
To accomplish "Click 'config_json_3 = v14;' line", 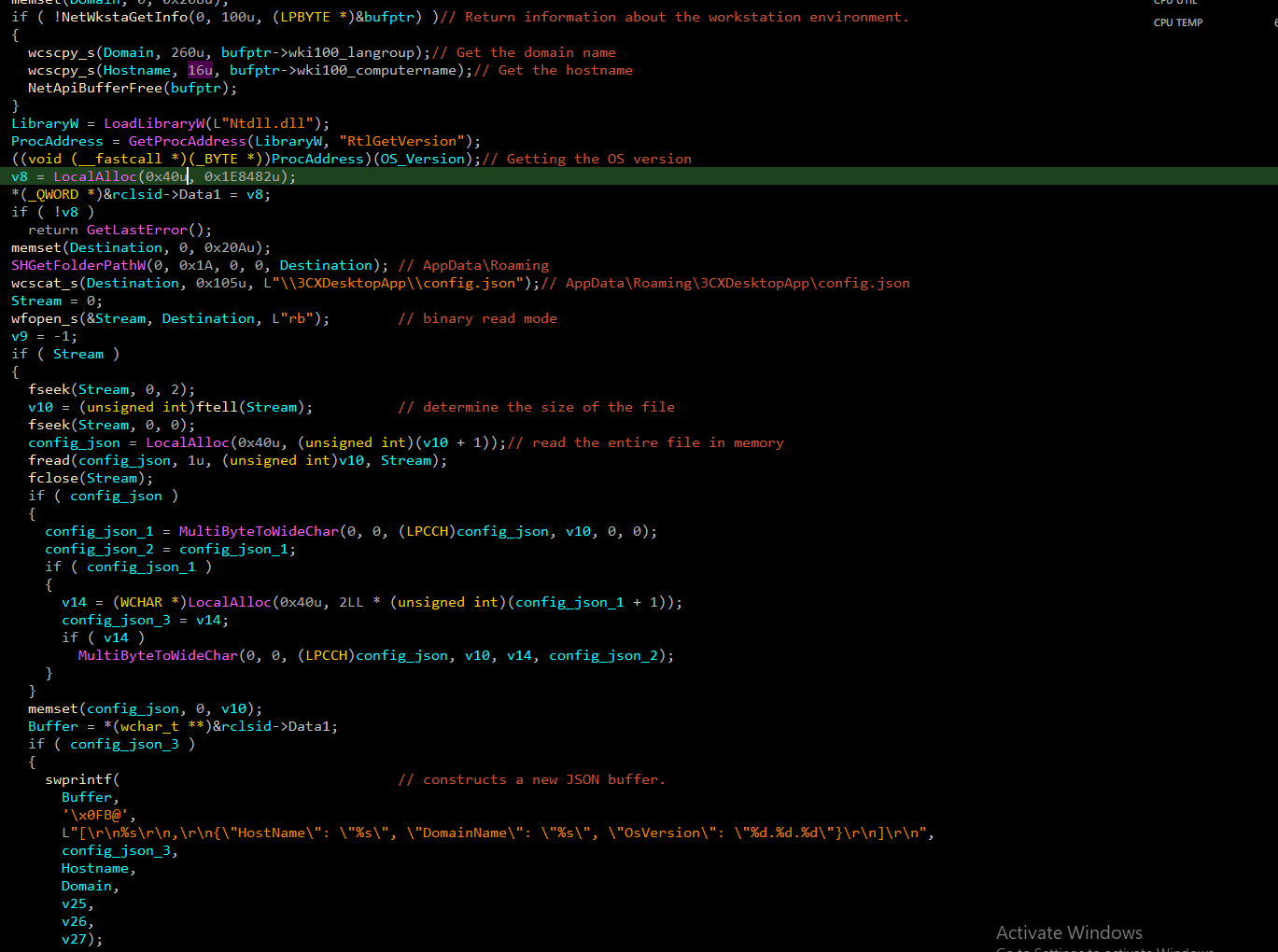I will point(146,620).
